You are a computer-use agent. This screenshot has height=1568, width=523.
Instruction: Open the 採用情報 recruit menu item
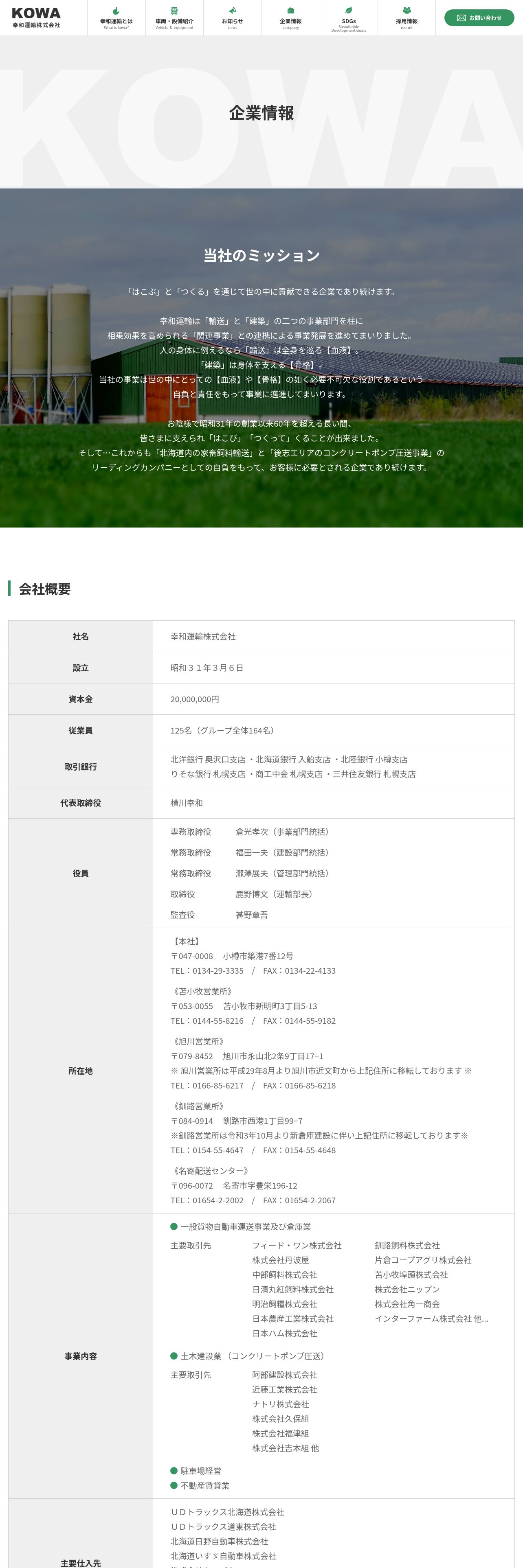(x=407, y=18)
